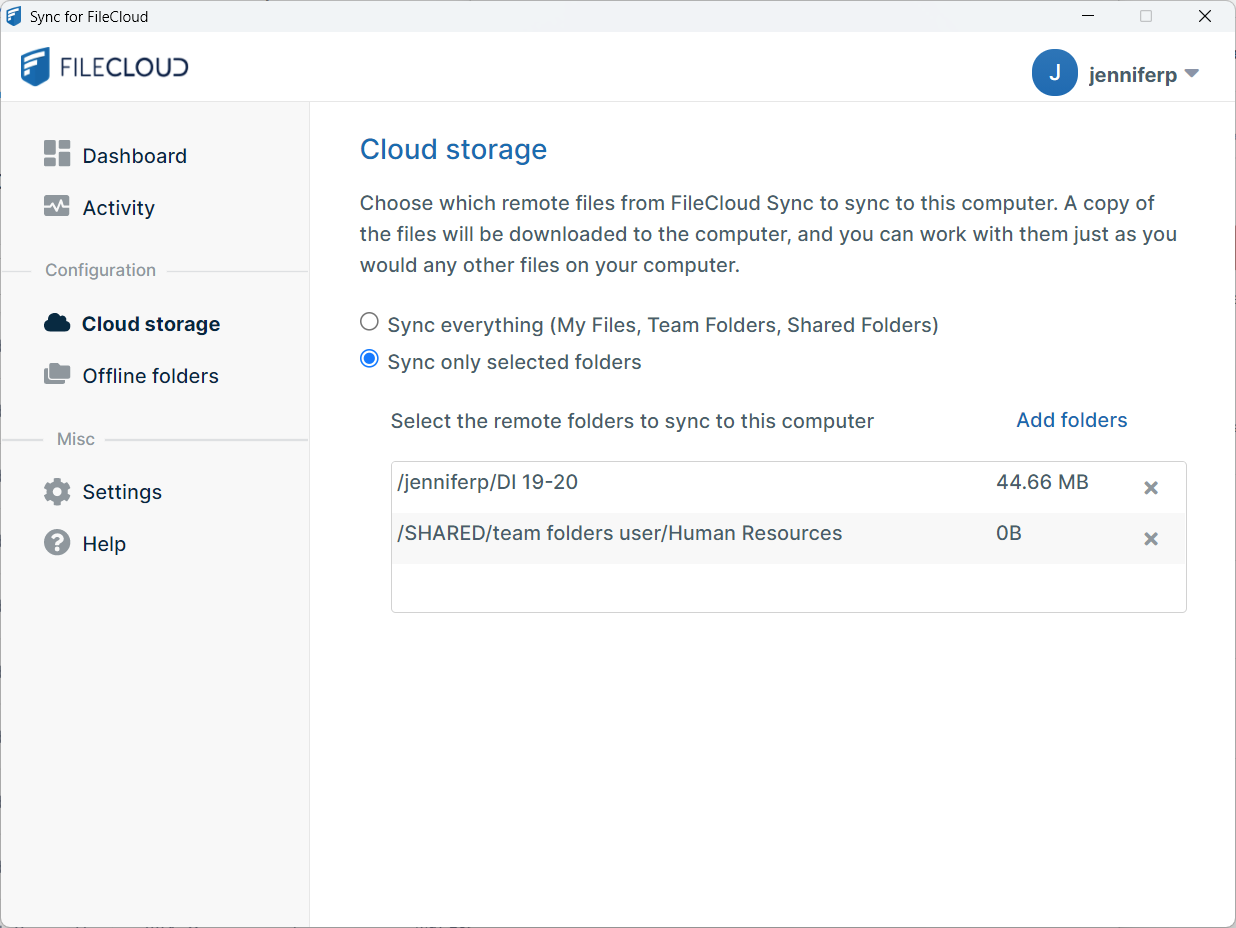Viewport: 1236px width, 928px height.
Task: Click the Cloud storage cloud icon
Action: click(x=57, y=323)
